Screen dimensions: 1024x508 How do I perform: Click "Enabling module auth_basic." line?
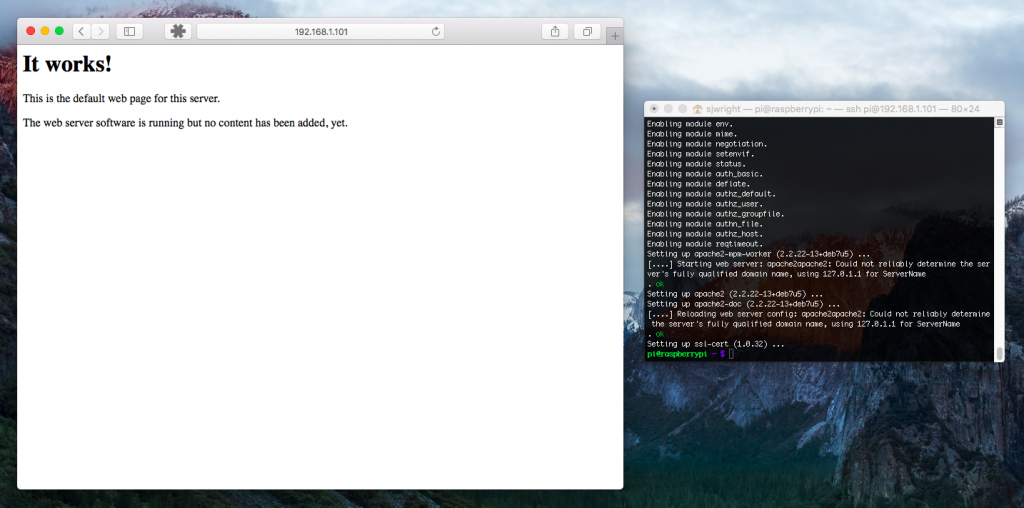click(705, 174)
